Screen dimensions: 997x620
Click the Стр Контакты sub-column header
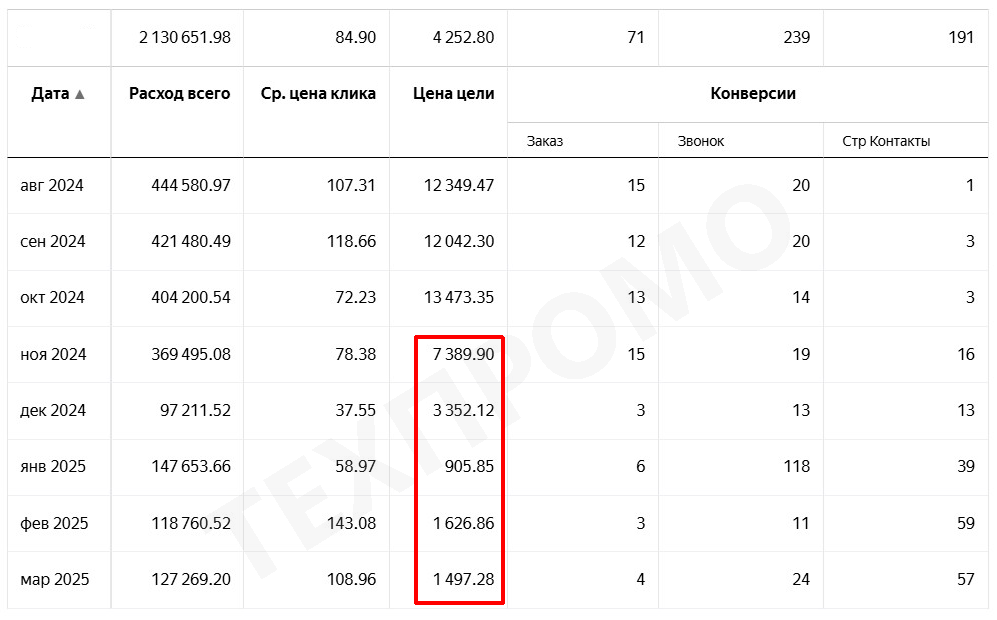click(x=886, y=141)
